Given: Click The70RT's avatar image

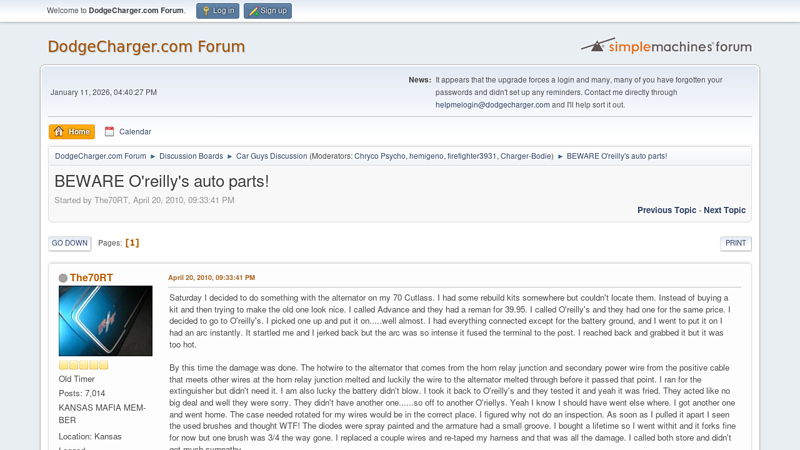Looking at the screenshot, I should 106,321.
